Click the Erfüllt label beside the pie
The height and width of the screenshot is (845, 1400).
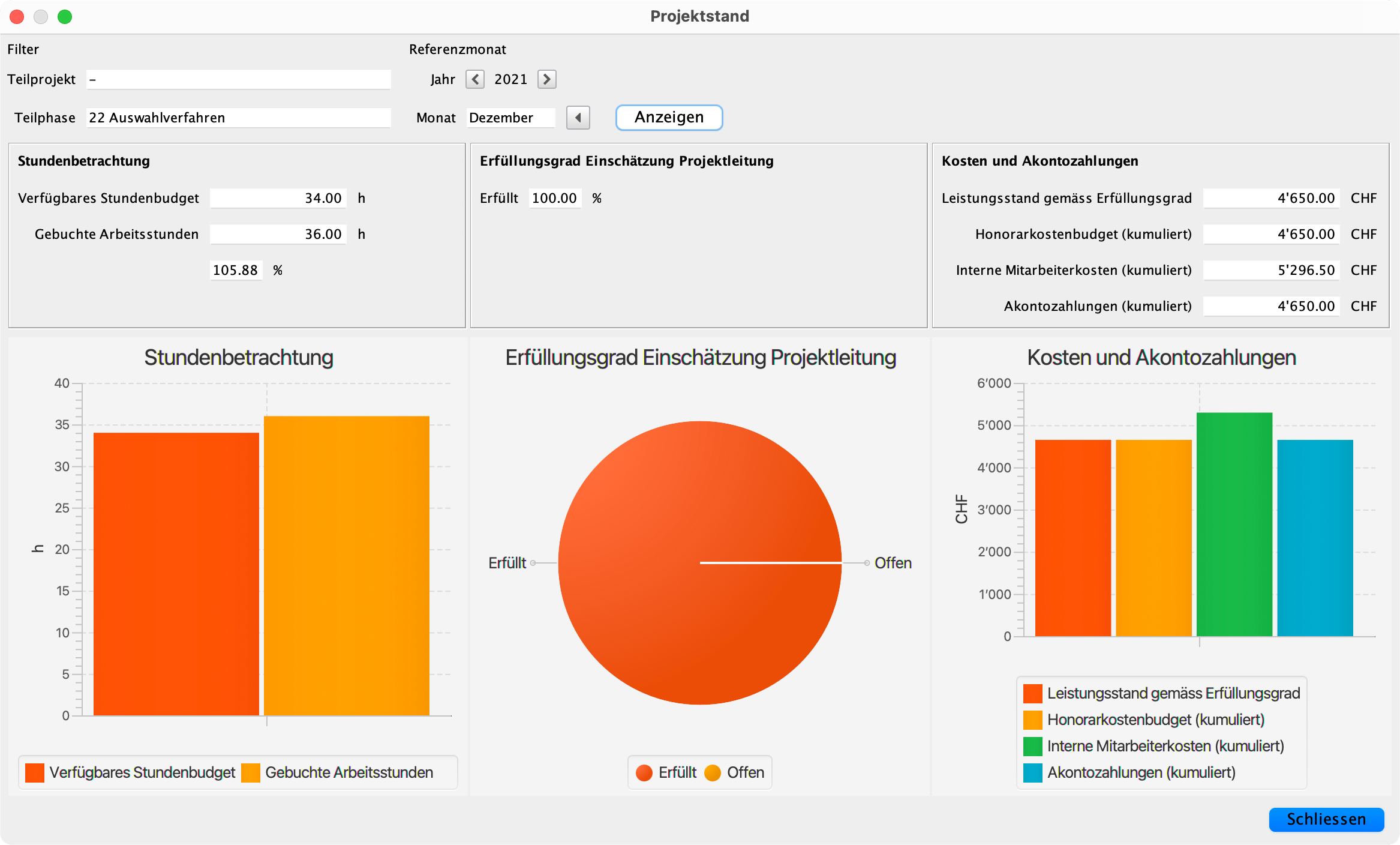point(507,563)
